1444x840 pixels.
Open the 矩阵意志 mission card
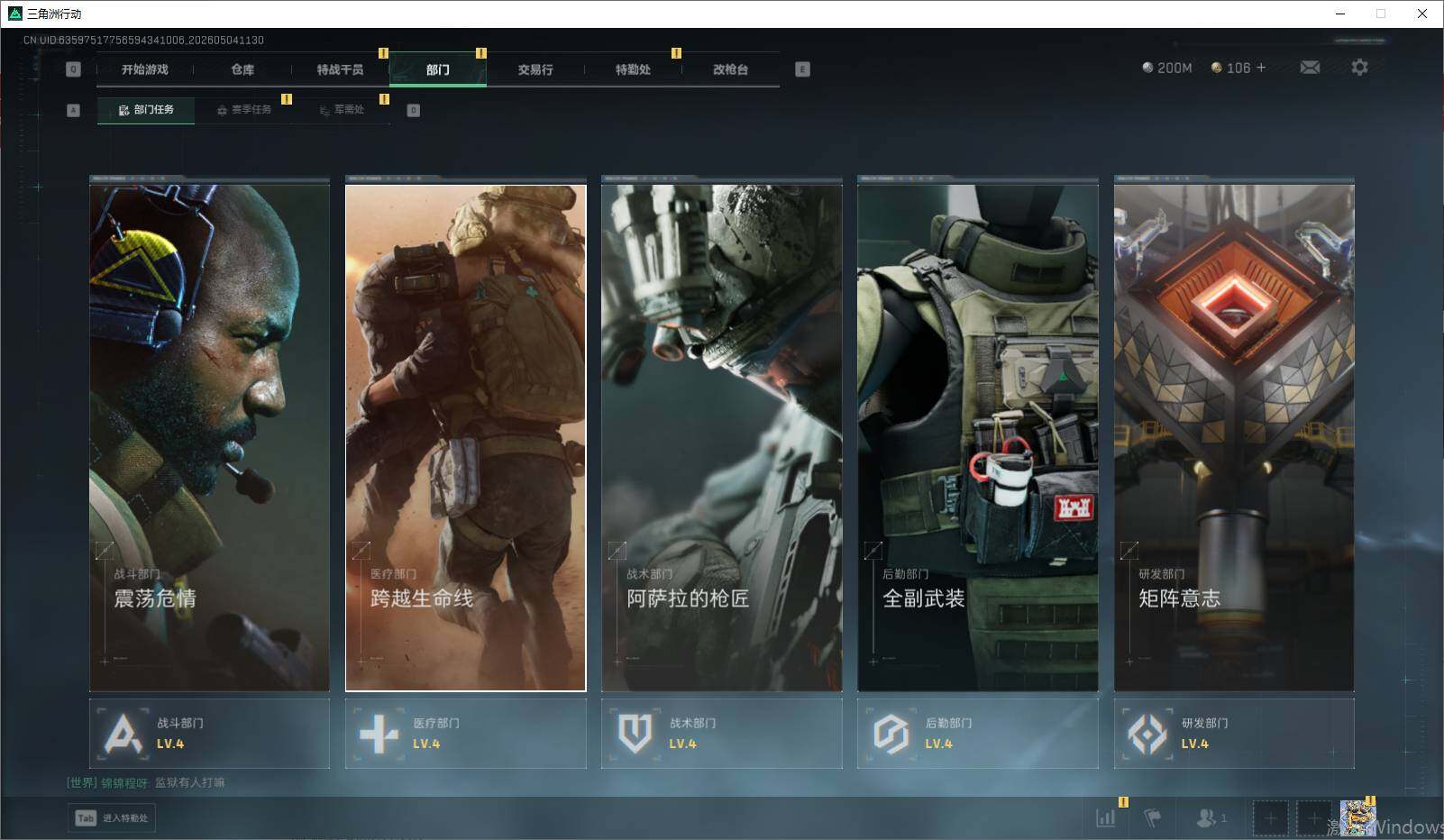coord(1234,438)
